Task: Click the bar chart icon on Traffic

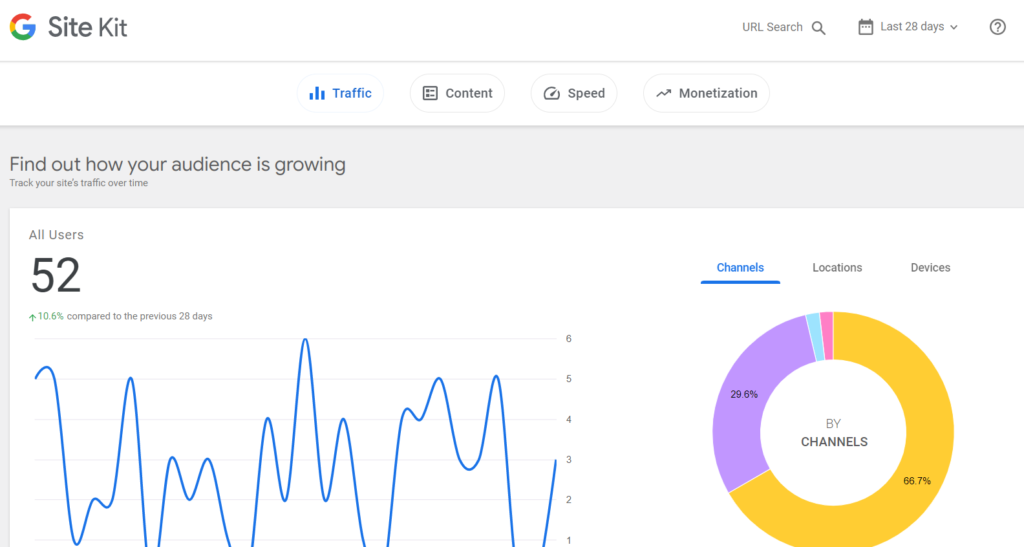Action: coord(317,93)
